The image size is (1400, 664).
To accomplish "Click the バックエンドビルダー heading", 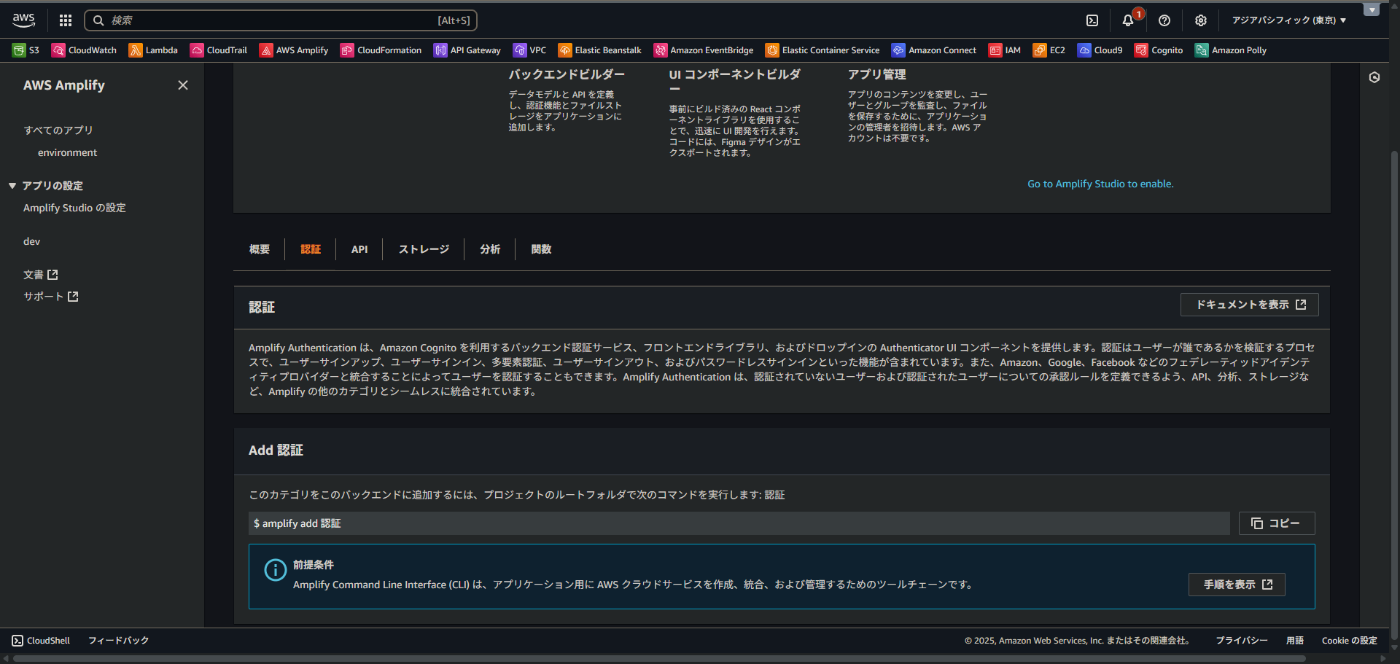I will point(567,74).
